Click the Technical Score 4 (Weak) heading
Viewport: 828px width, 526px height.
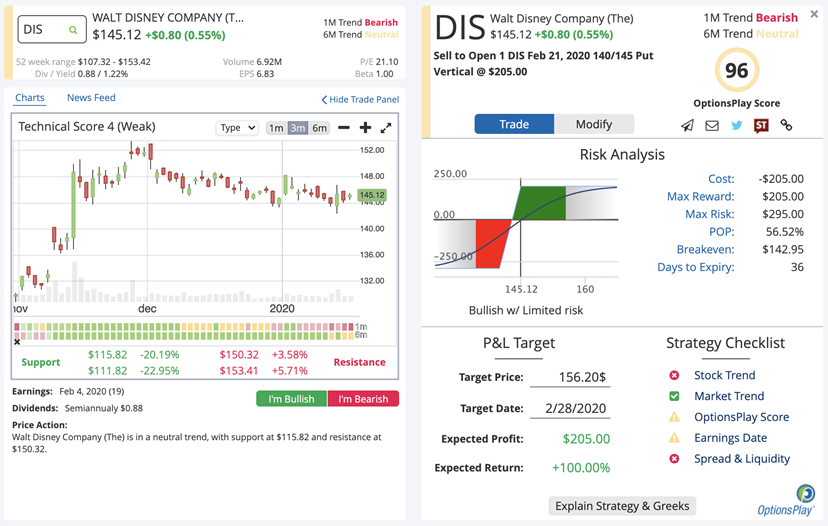87,127
